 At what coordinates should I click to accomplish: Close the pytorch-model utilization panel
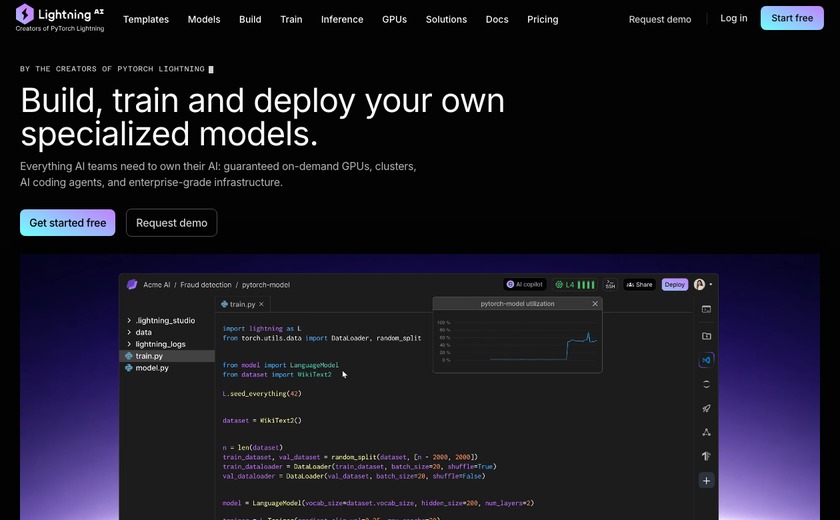pos(595,304)
